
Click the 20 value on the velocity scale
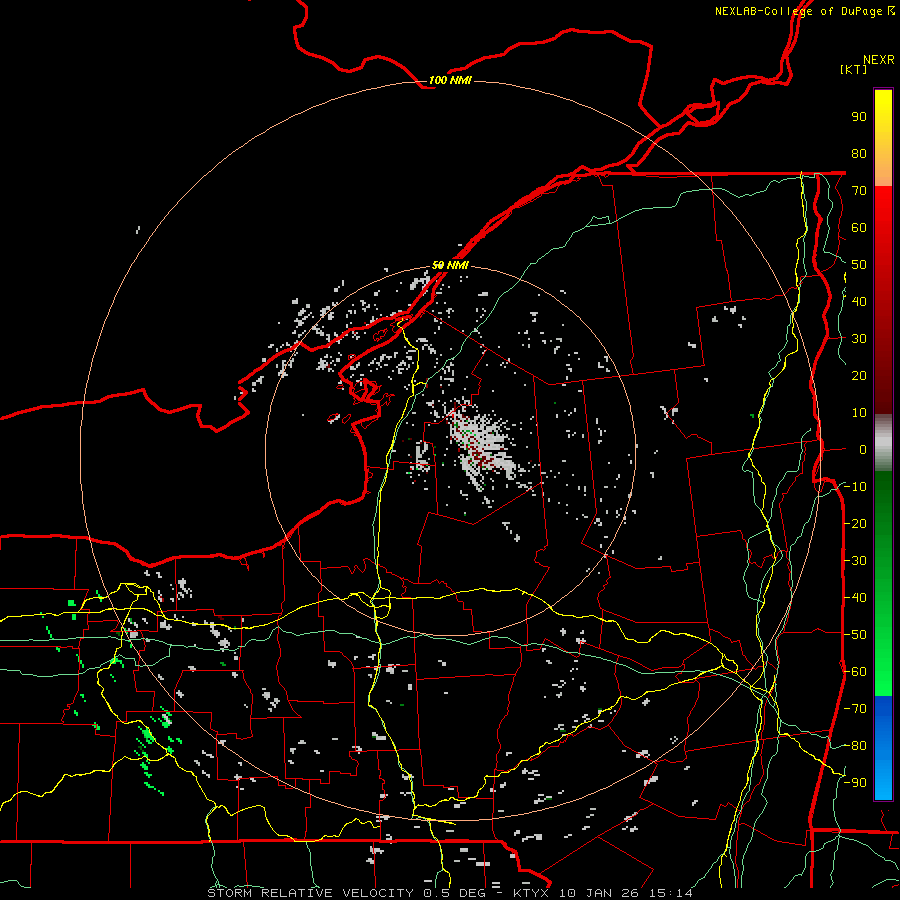coord(859,375)
